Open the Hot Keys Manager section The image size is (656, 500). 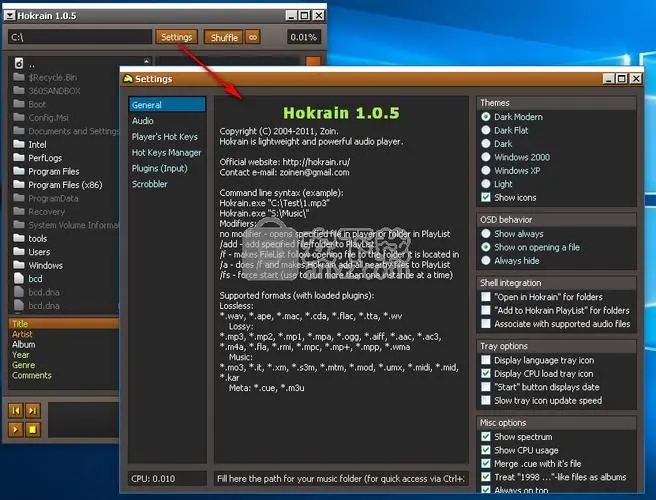click(167, 152)
